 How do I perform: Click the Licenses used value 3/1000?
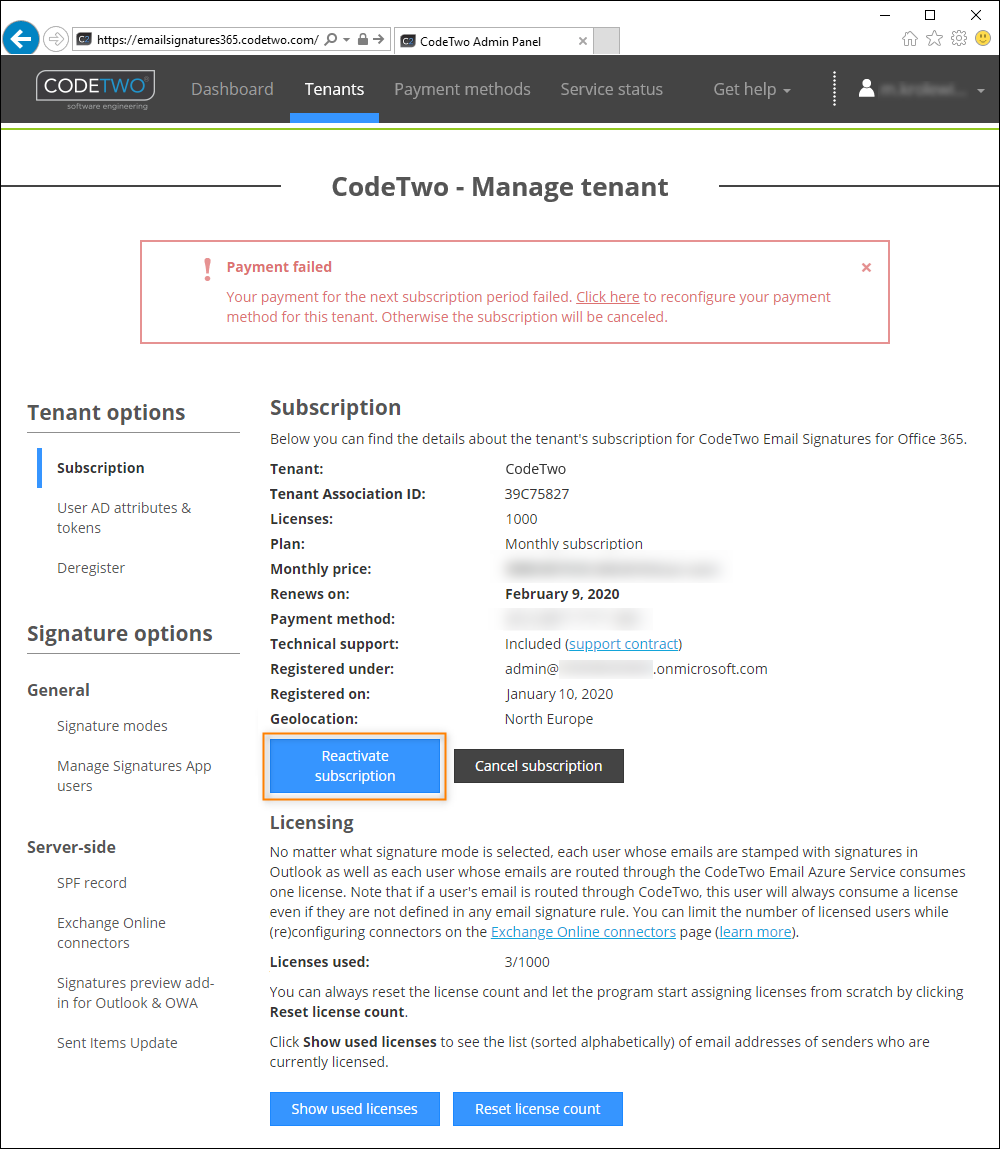point(527,962)
